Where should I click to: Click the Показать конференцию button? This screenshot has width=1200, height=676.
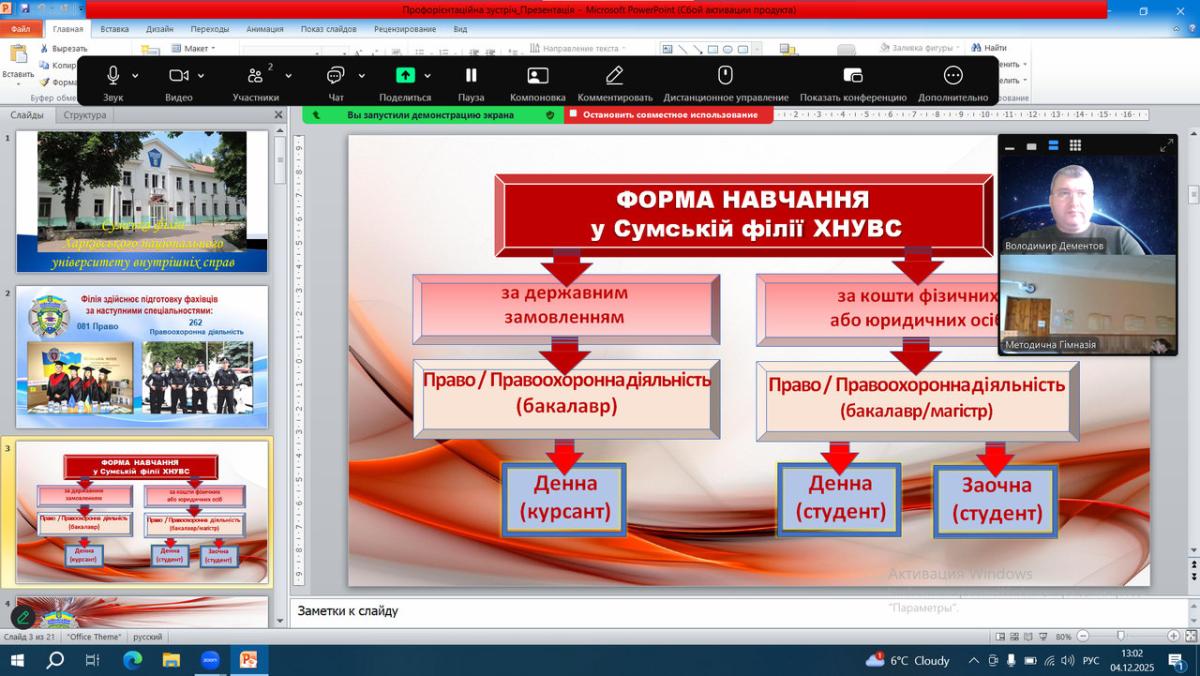[852, 76]
